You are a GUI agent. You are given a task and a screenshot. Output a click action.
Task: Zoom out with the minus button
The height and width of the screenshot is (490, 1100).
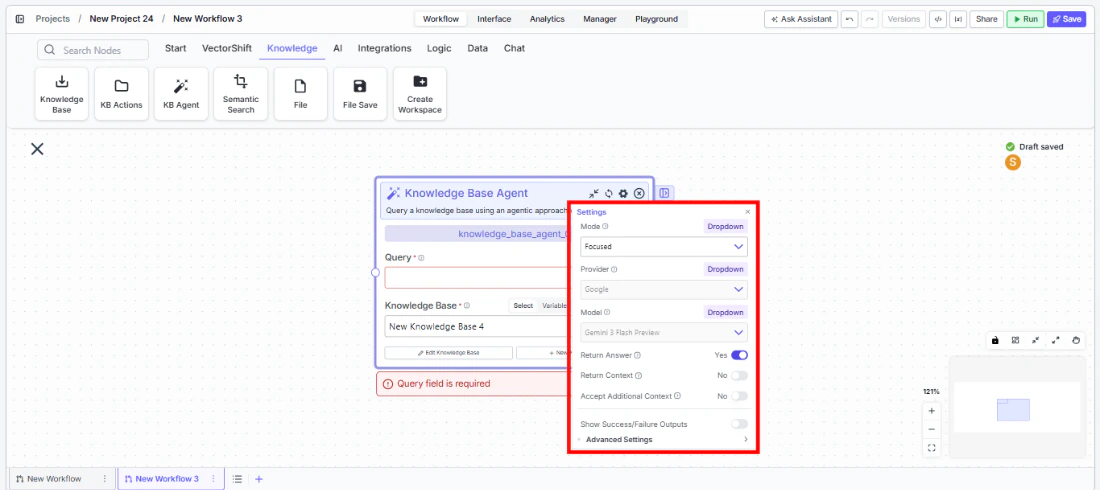pyautogui.click(x=932, y=430)
